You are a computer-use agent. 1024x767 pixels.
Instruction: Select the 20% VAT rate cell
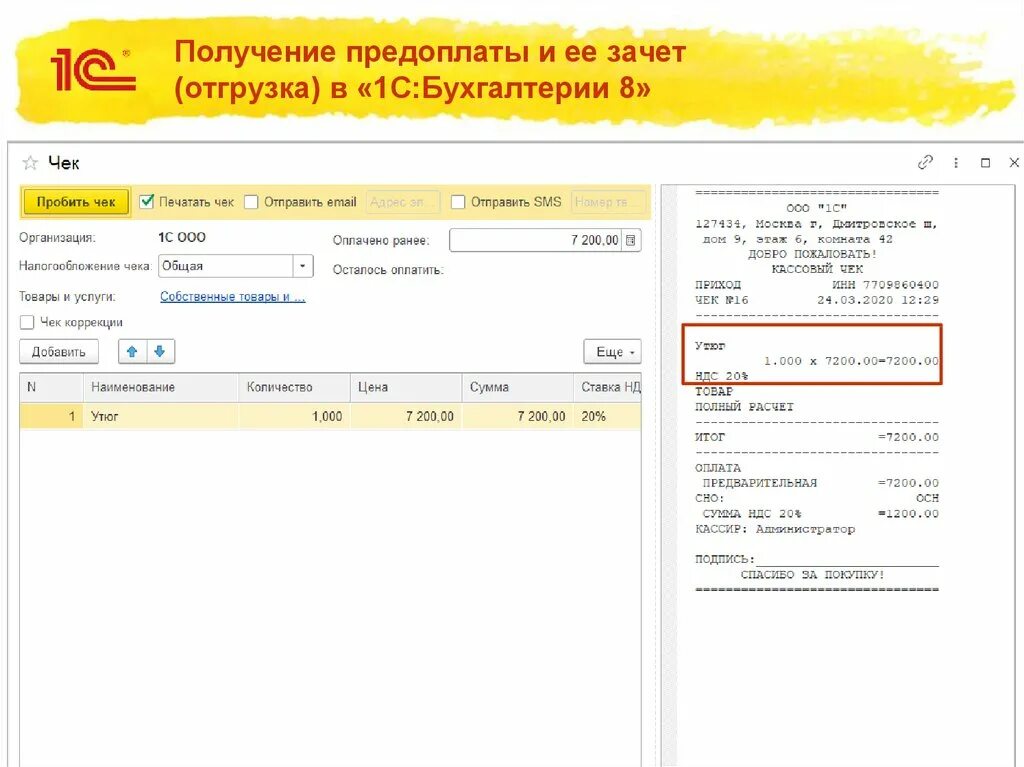point(607,416)
